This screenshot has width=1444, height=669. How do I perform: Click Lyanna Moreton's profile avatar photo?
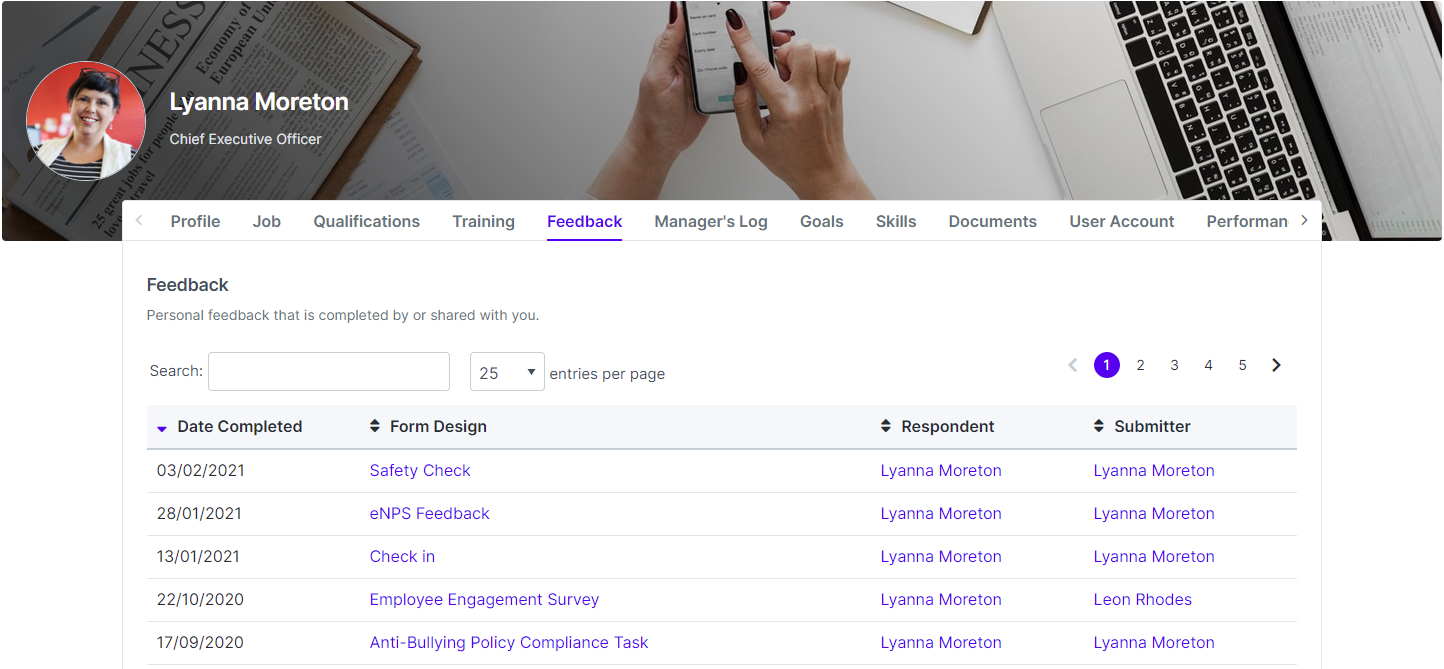tap(86, 121)
